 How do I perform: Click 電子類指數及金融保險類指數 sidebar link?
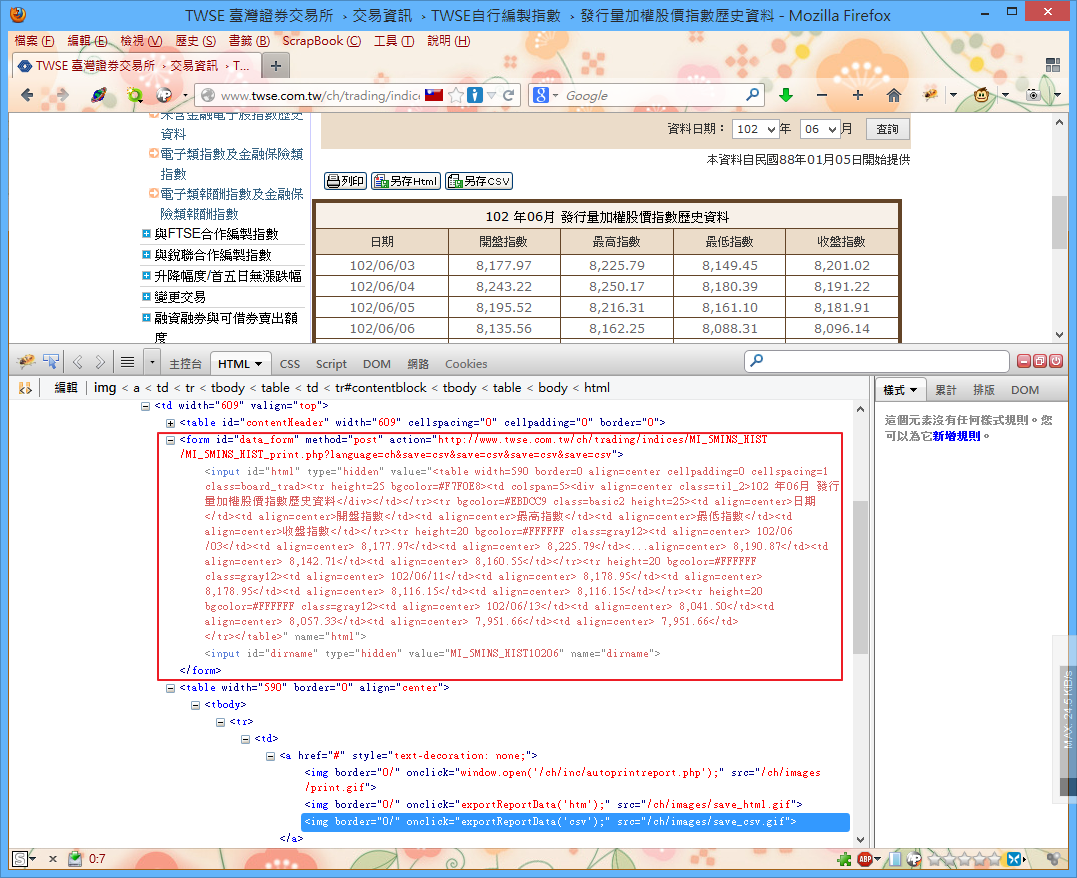tap(231, 164)
